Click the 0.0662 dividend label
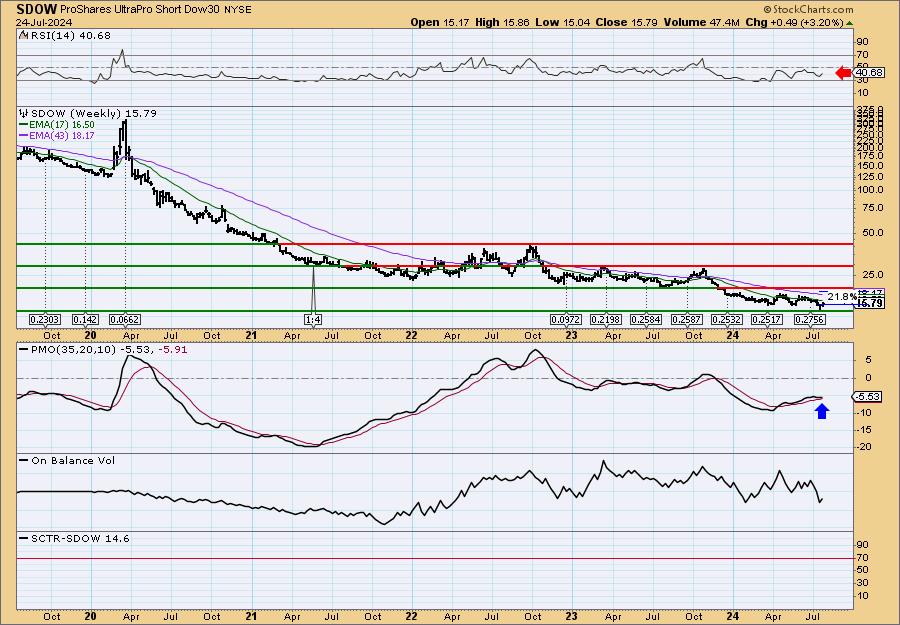 125,319
